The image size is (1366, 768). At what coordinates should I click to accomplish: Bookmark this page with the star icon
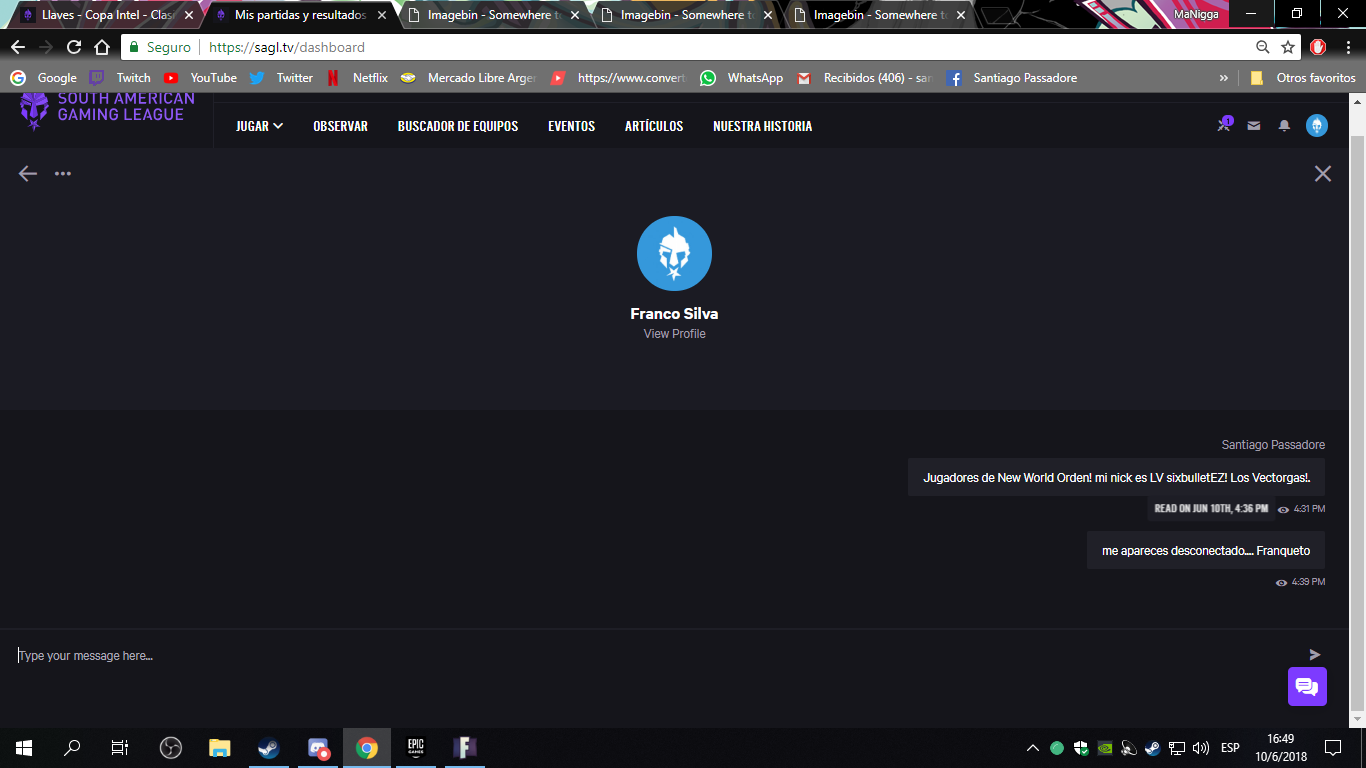point(1288,47)
